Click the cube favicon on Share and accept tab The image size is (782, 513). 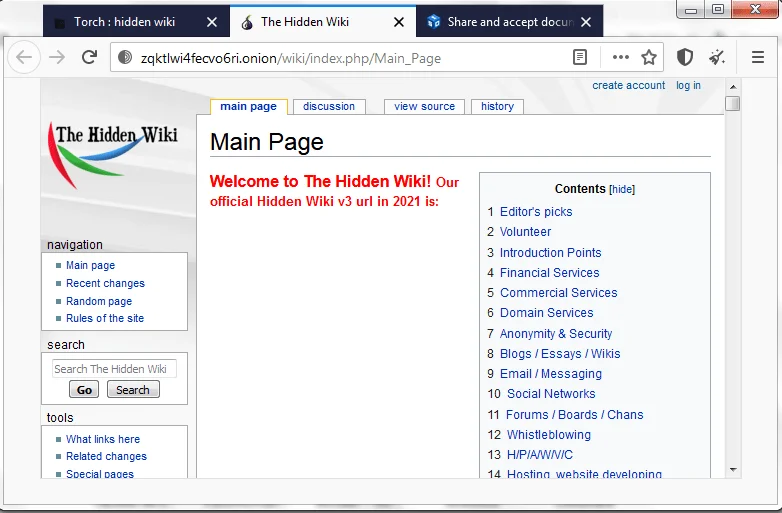434,22
